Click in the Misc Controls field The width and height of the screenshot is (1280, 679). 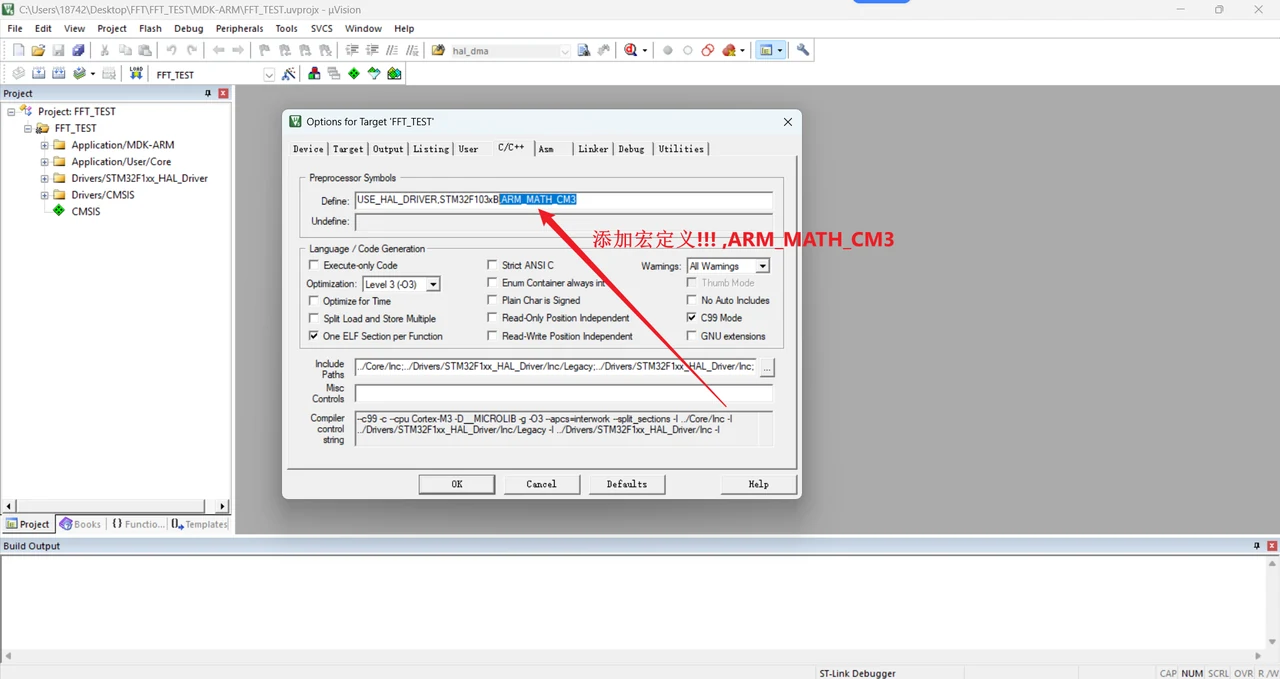564,394
